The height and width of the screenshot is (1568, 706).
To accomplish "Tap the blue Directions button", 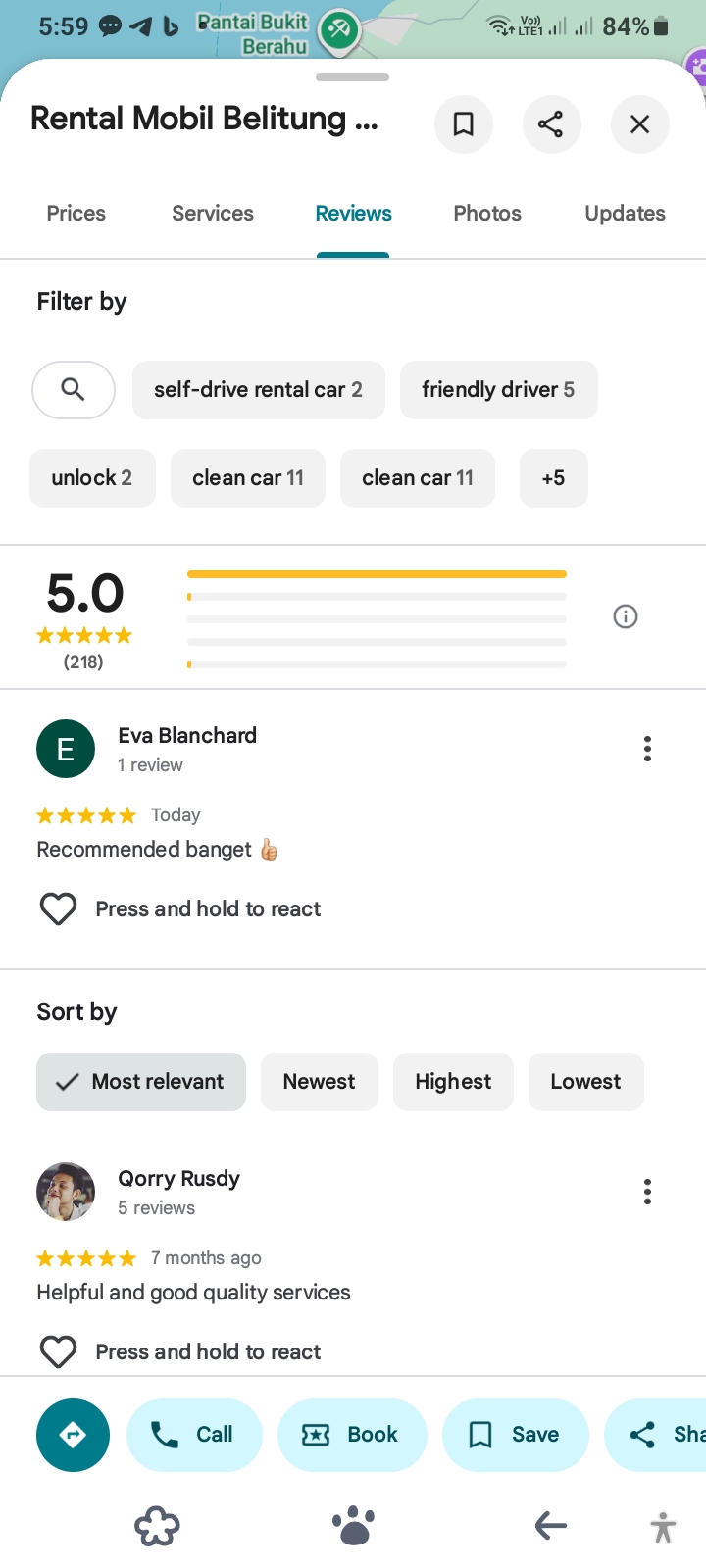I will point(73,1435).
